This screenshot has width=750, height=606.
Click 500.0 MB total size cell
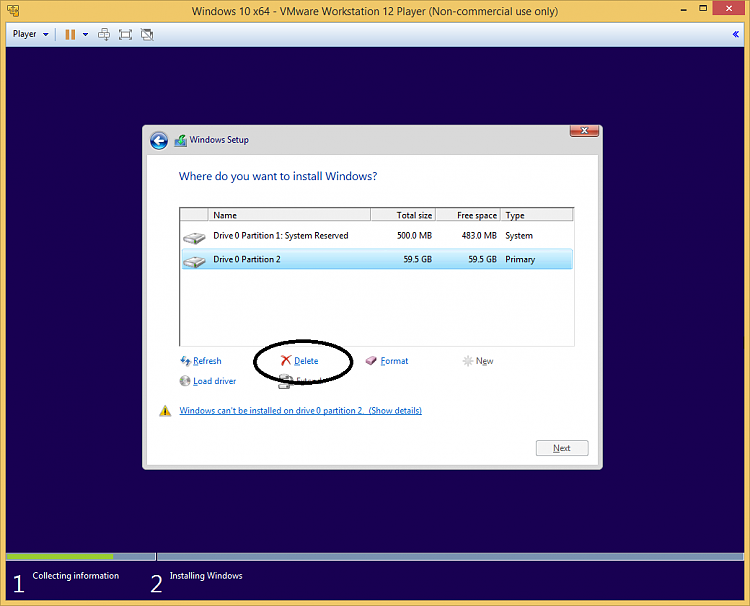coord(414,236)
